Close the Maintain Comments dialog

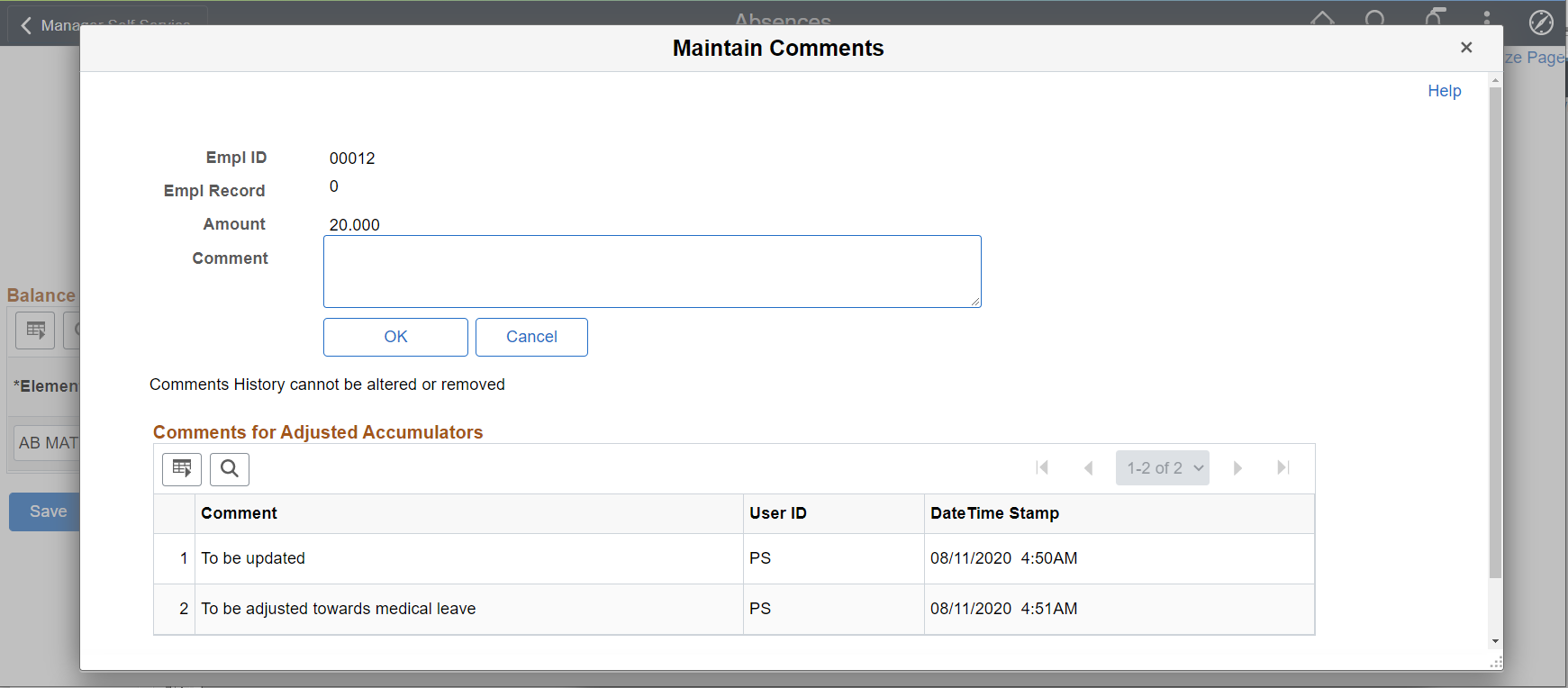click(x=1466, y=48)
